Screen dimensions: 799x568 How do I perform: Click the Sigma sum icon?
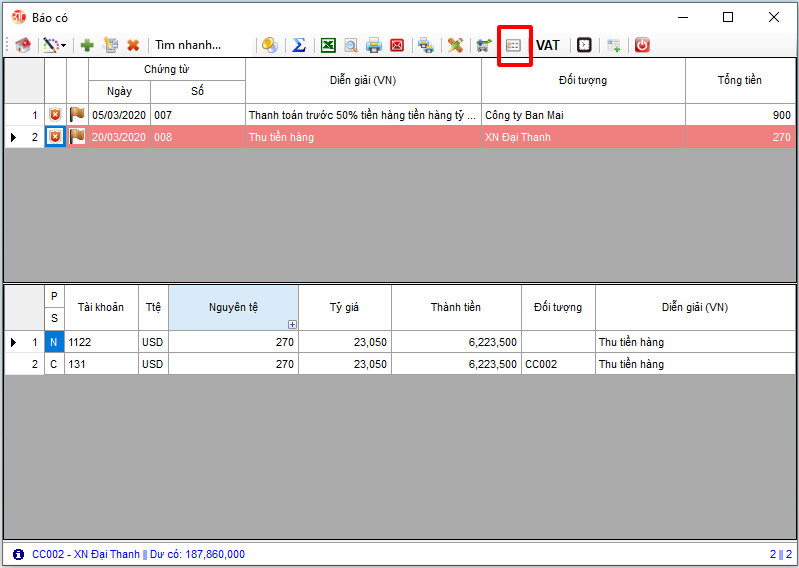[298, 45]
